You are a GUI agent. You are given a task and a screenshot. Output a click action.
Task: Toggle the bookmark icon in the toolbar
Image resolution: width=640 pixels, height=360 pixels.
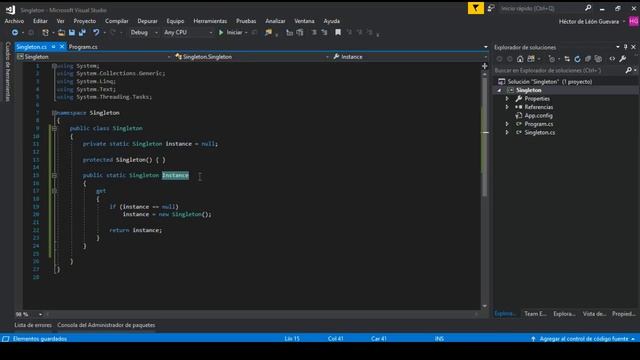[338, 32]
